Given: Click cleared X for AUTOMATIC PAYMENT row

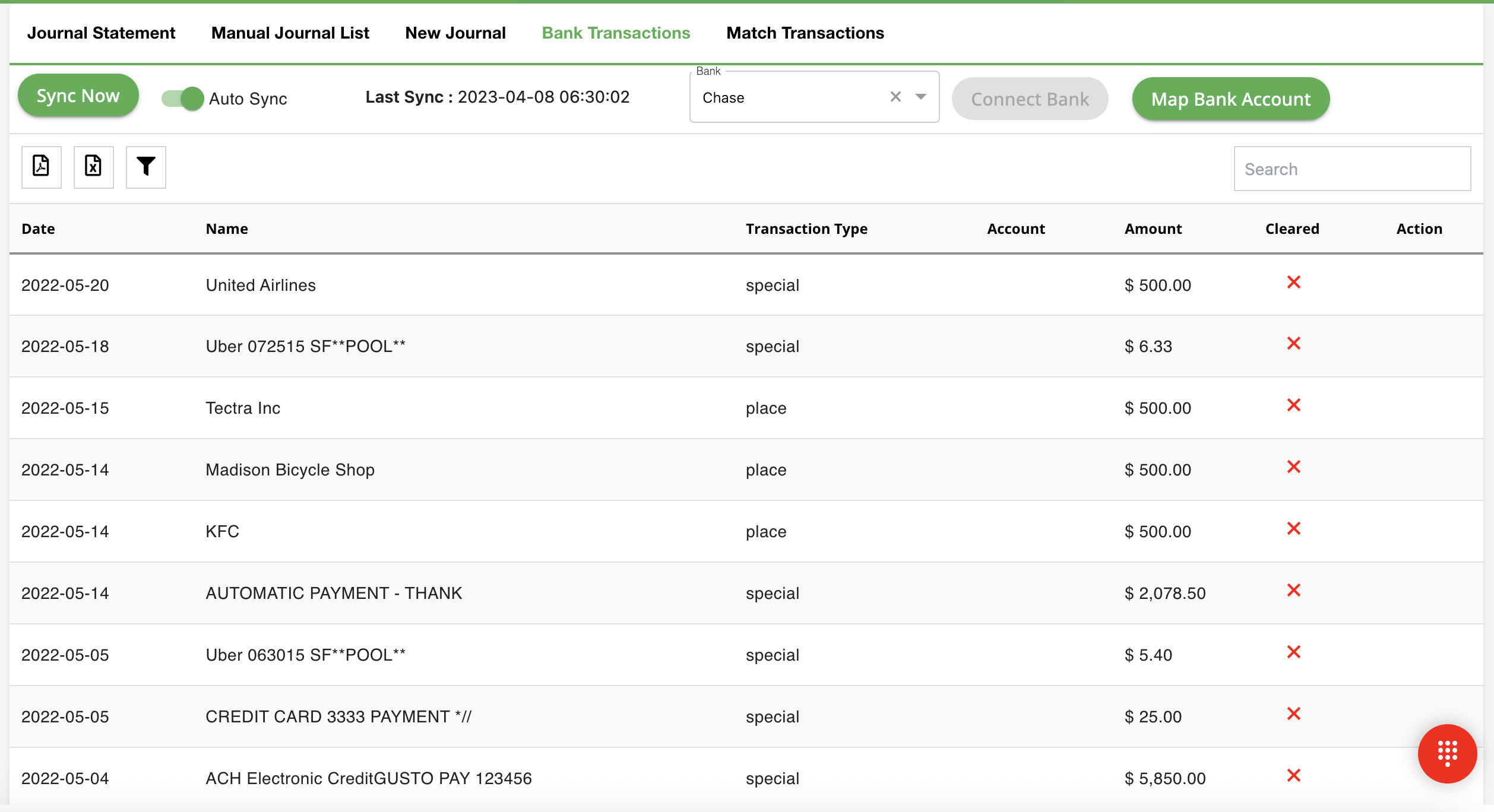Looking at the screenshot, I should 1293,591.
